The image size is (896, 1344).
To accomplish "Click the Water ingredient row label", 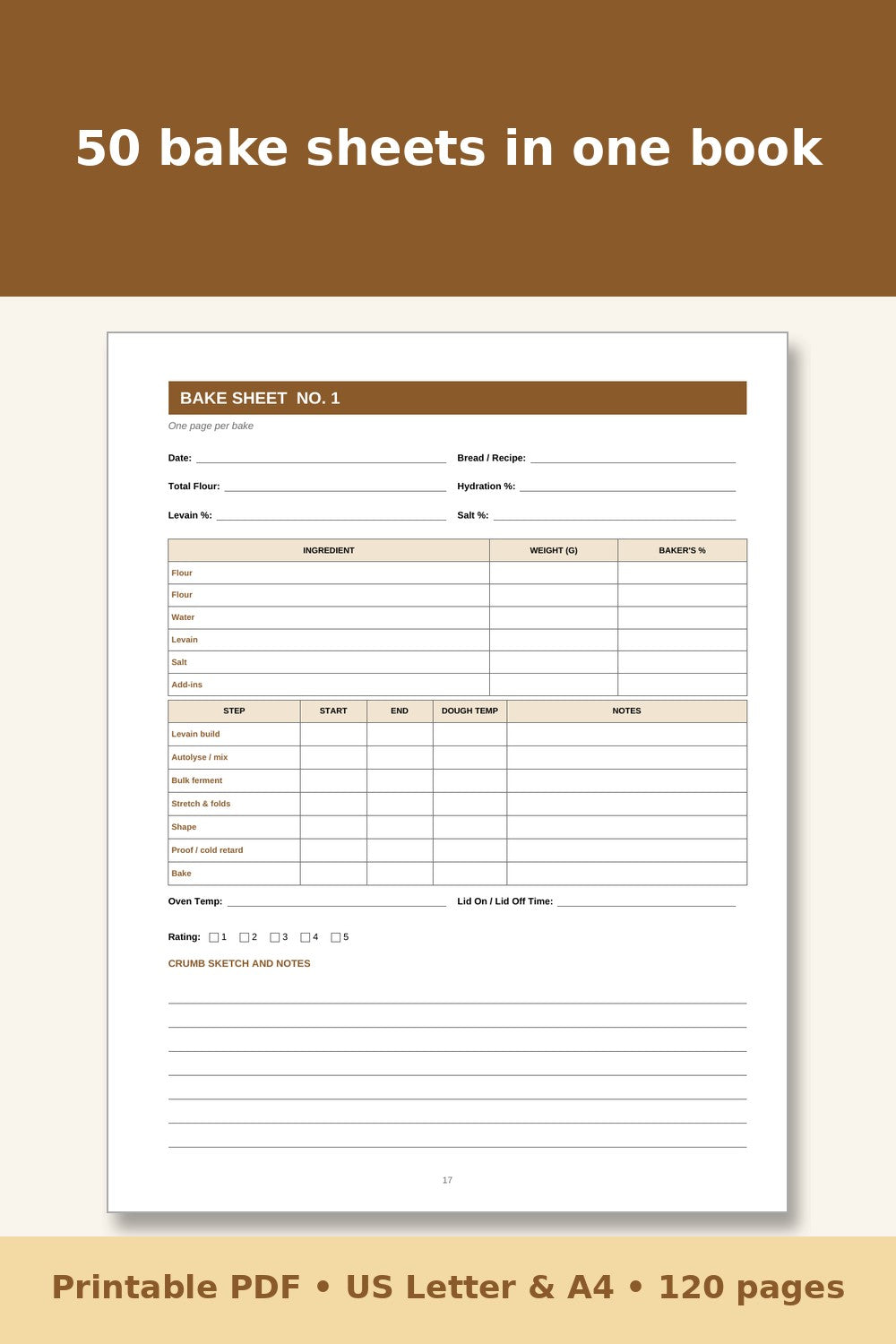I will (x=183, y=617).
